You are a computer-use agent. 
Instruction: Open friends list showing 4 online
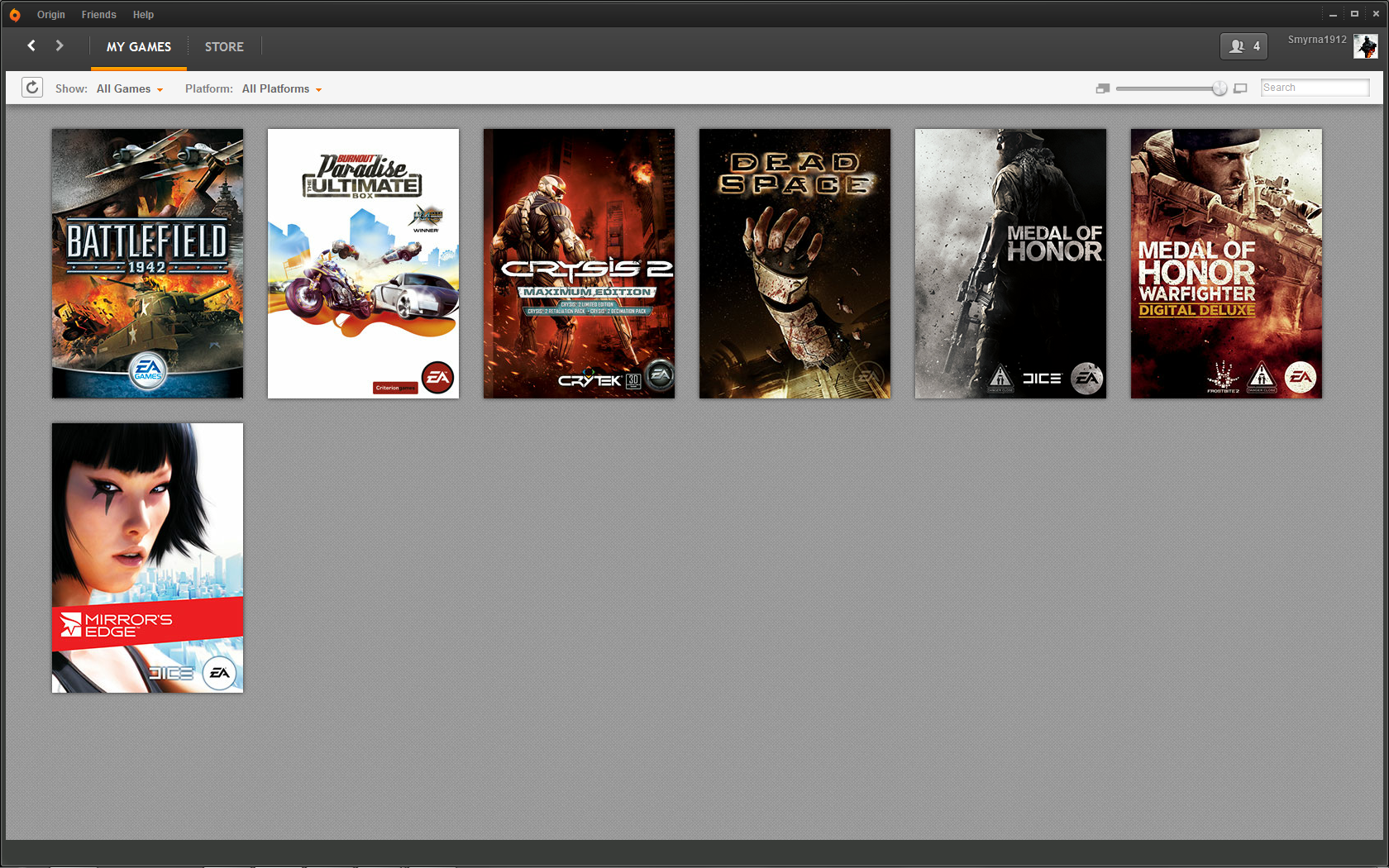(x=1243, y=46)
